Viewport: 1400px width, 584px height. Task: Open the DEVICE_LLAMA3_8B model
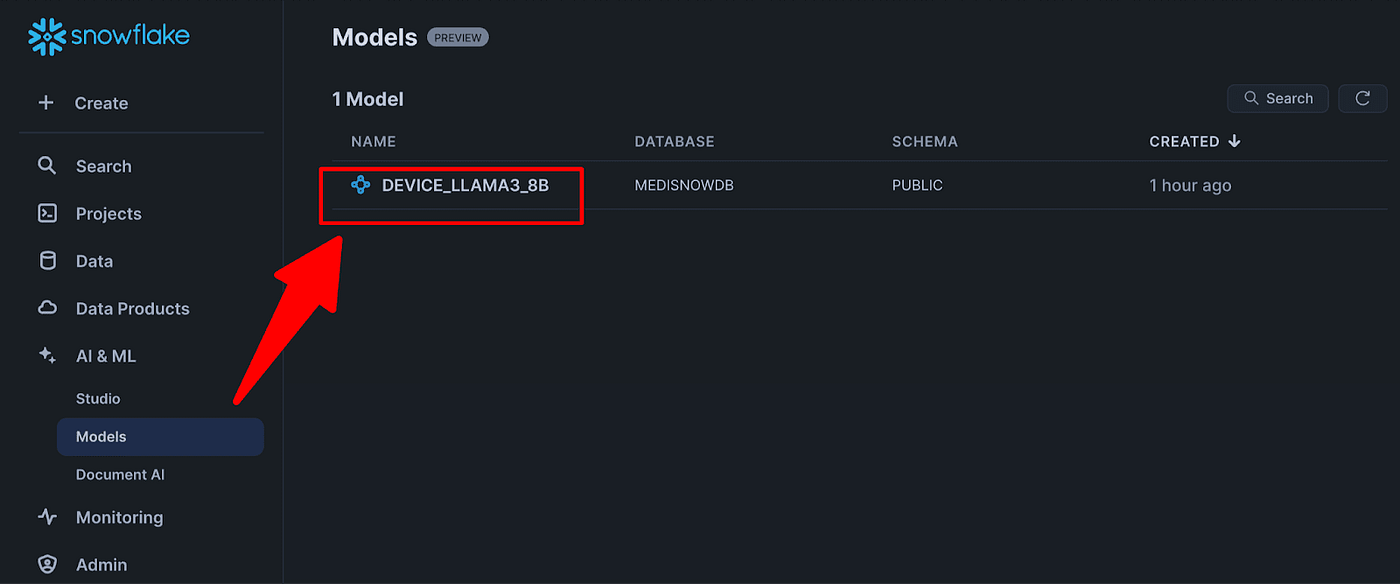pyautogui.click(x=465, y=185)
